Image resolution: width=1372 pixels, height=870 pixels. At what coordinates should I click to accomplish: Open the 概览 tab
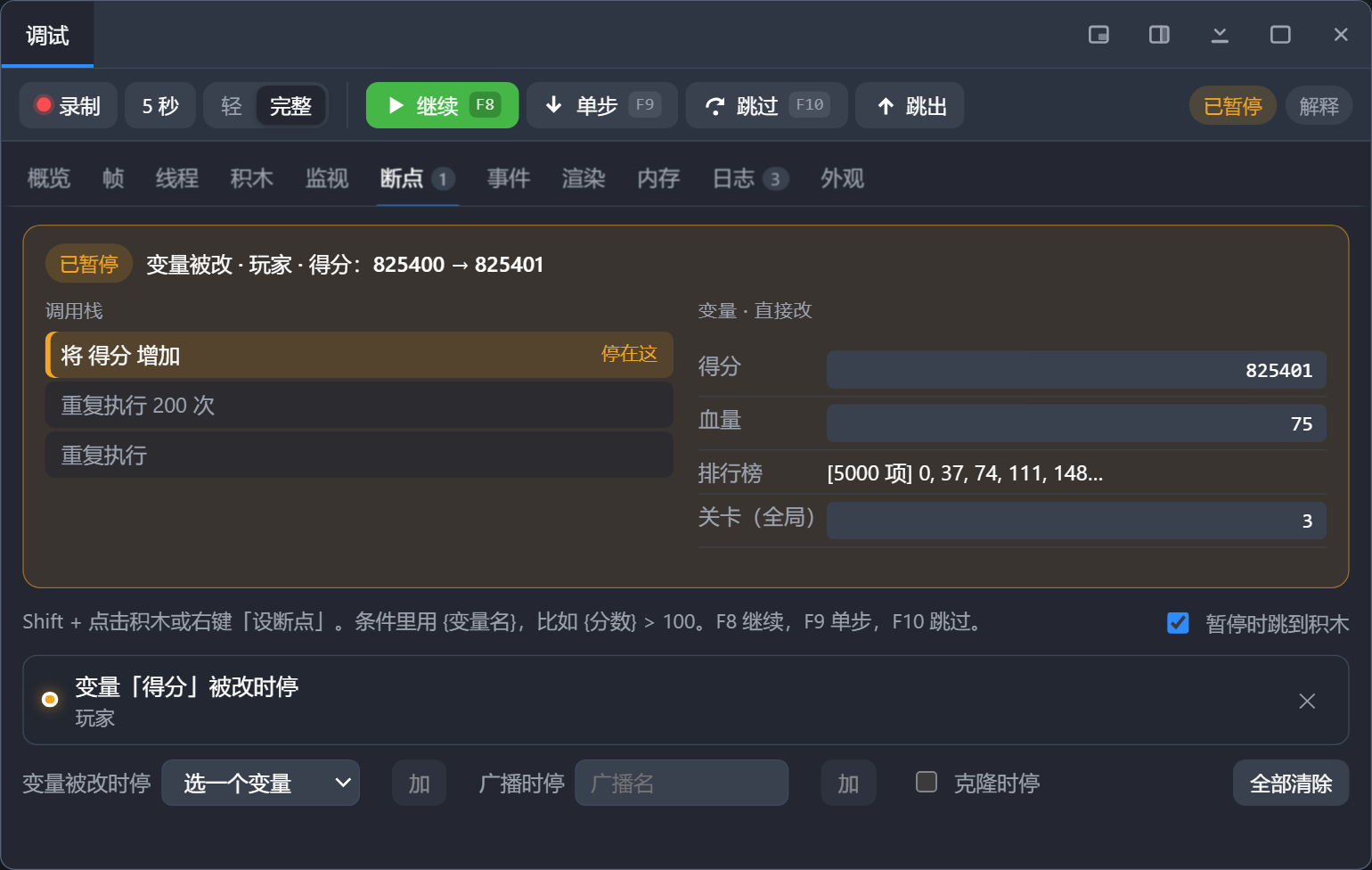(x=49, y=178)
